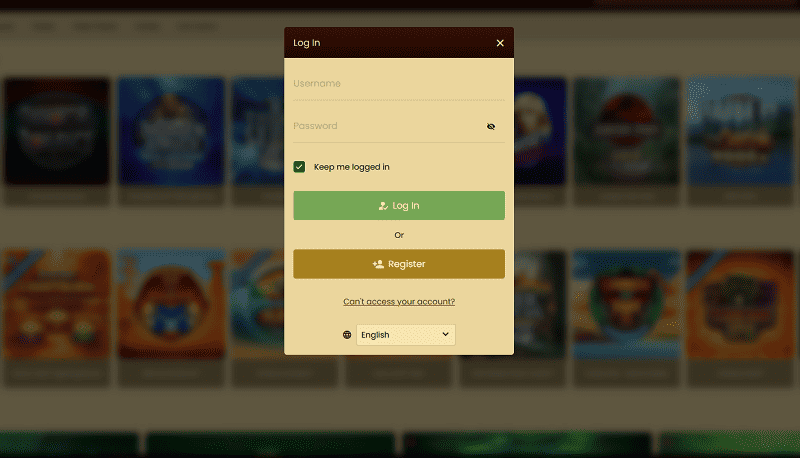800x458 pixels.
Task: Select the dark game thumbnail in top-left corner
Action: (57, 132)
